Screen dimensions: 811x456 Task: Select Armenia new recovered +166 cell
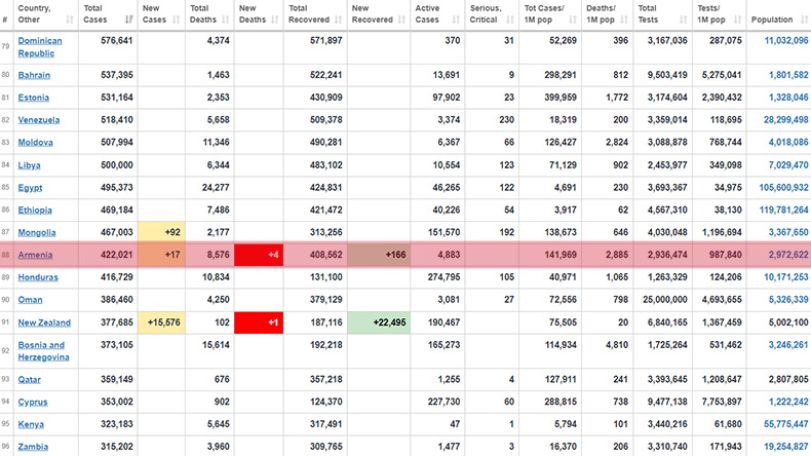tap(379, 255)
